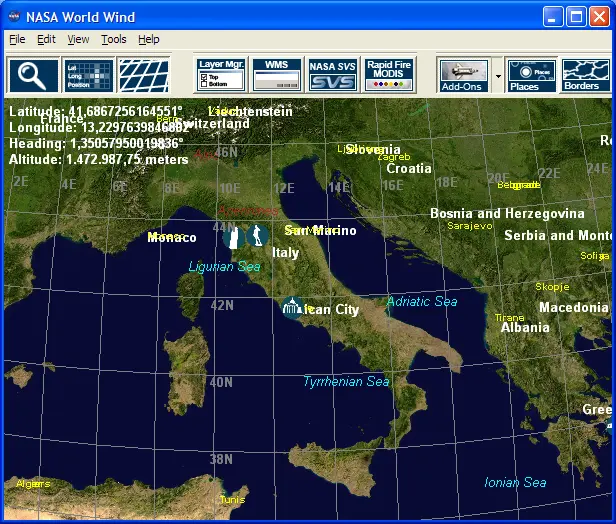
Task: Open Rapid Fire MODIS imagery
Action: (x=389, y=75)
